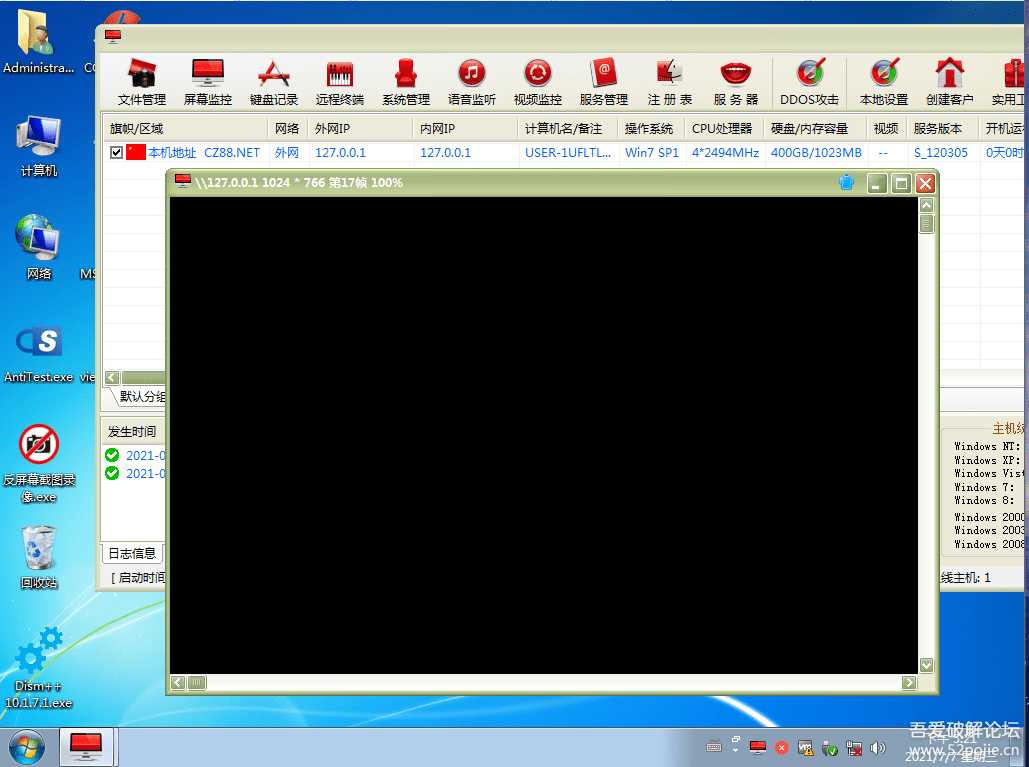Select the 屏幕监控 screen monitoring tool
1029x767 pixels.
click(x=207, y=80)
